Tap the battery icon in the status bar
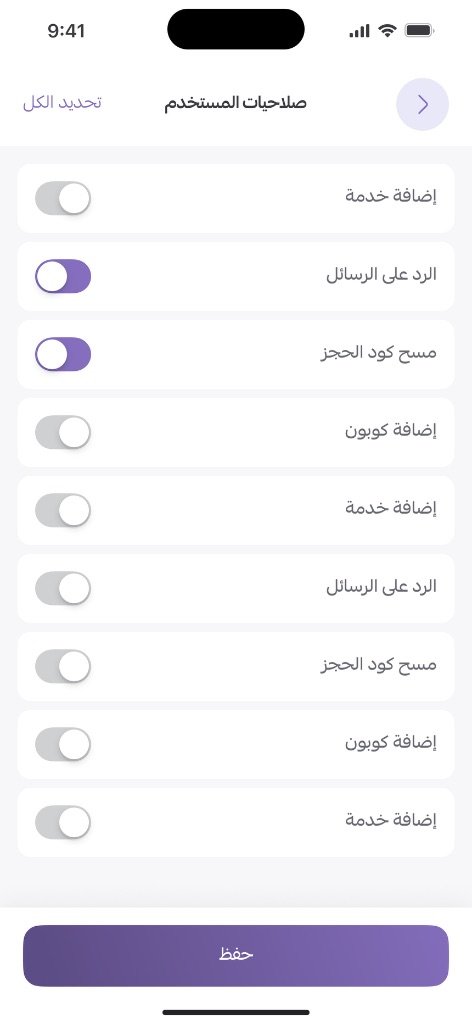This screenshot has height=1024, width=472. pyautogui.click(x=419, y=31)
